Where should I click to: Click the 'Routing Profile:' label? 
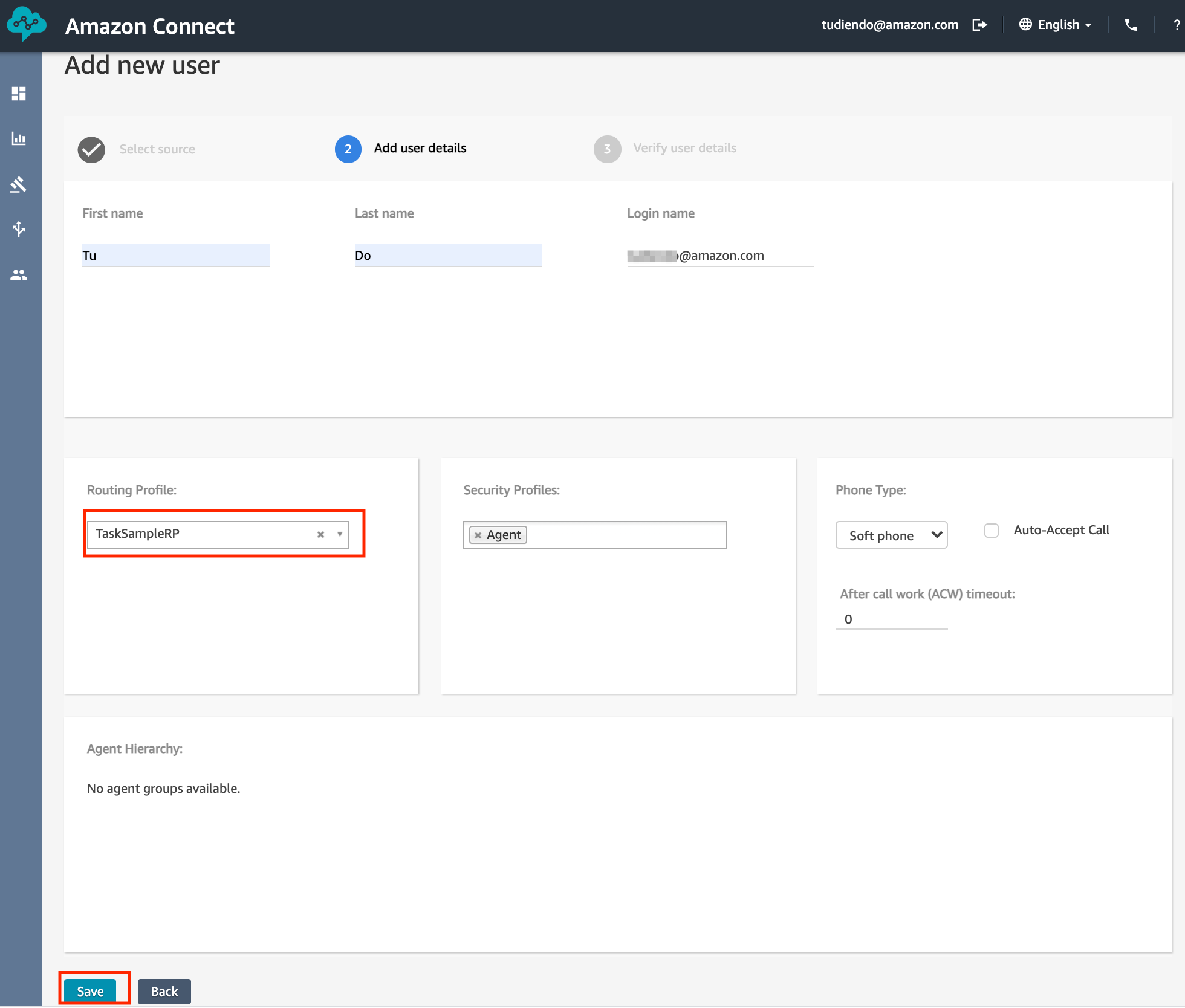pos(132,490)
